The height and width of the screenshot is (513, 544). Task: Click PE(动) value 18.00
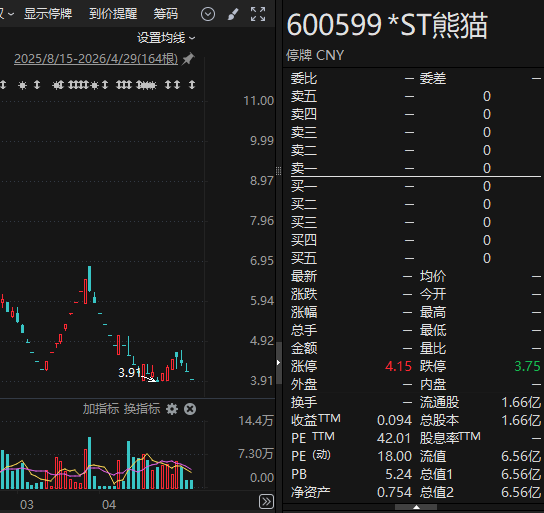[x=394, y=456]
